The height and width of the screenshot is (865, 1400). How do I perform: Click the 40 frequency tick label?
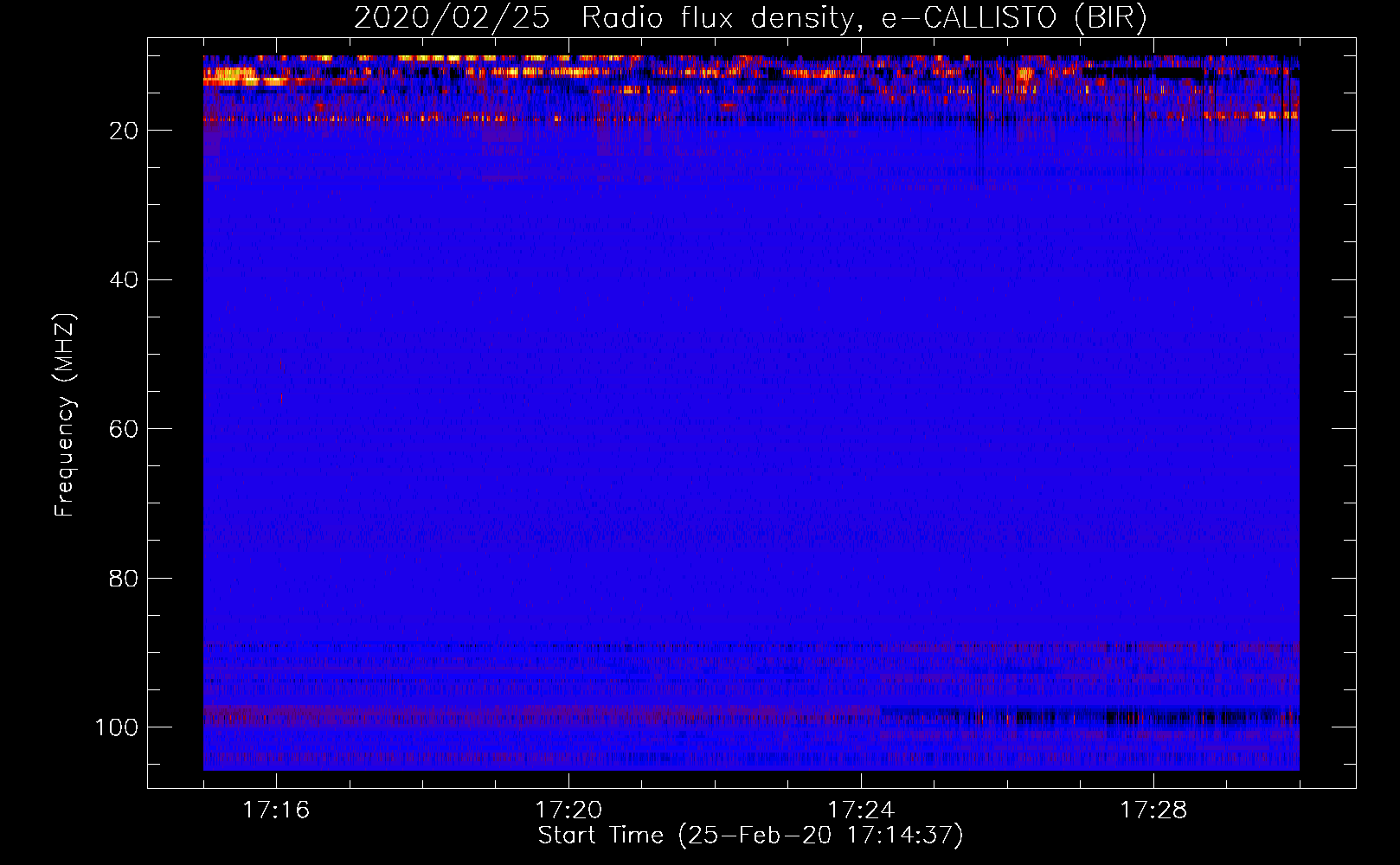pos(124,280)
